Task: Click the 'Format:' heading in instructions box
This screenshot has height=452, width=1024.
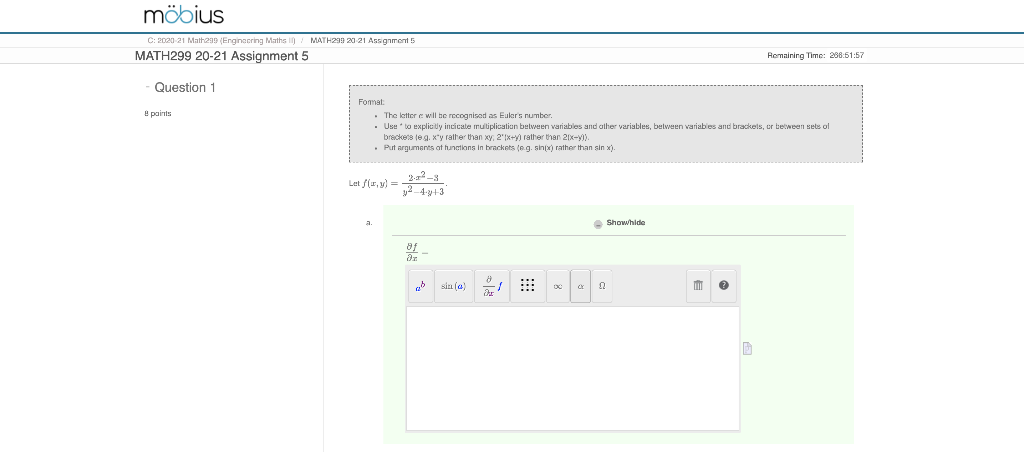Action: [372, 102]
